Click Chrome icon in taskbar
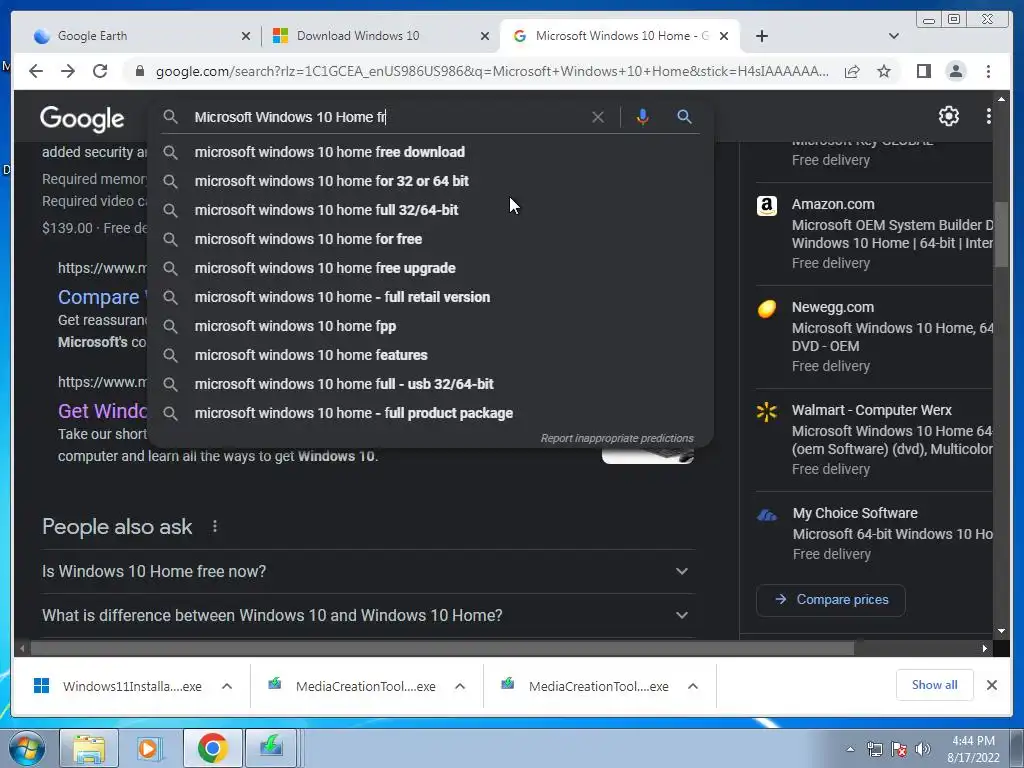 [x=212, y=748]
